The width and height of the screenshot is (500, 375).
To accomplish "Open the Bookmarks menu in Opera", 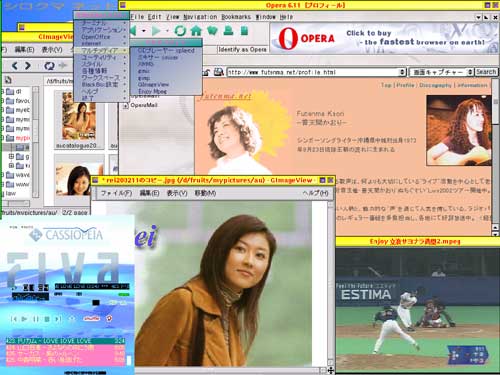I will [236, 17].
